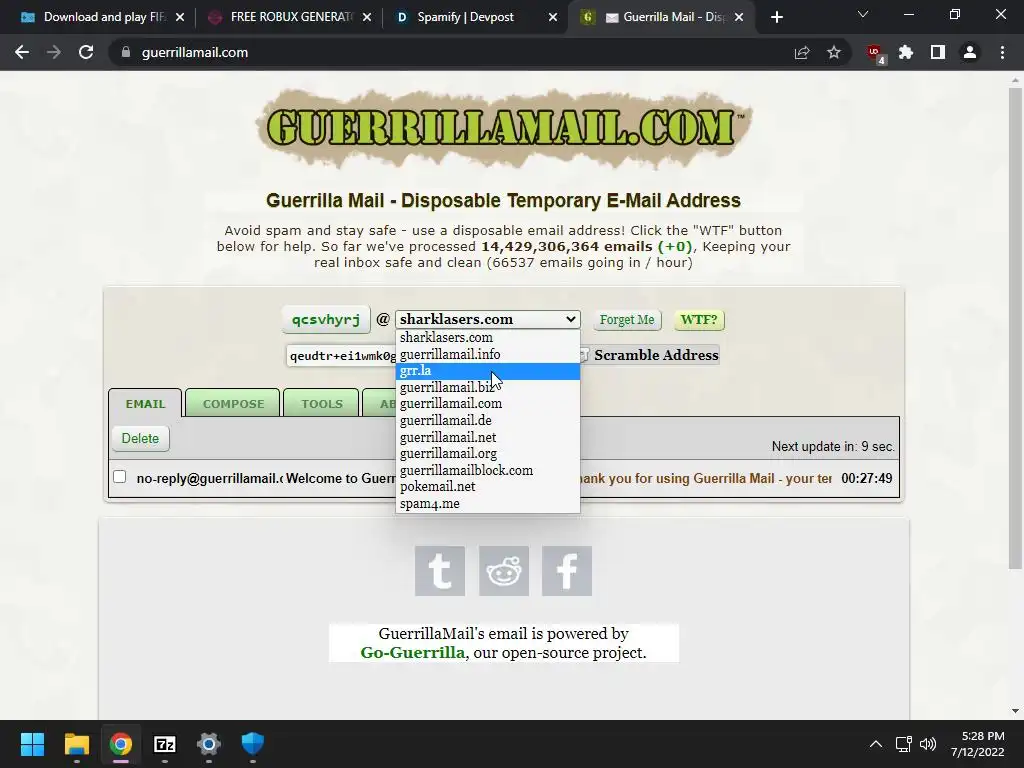Show hidden system tray icons
This screenshot has height=768, width=1024.
876,744
